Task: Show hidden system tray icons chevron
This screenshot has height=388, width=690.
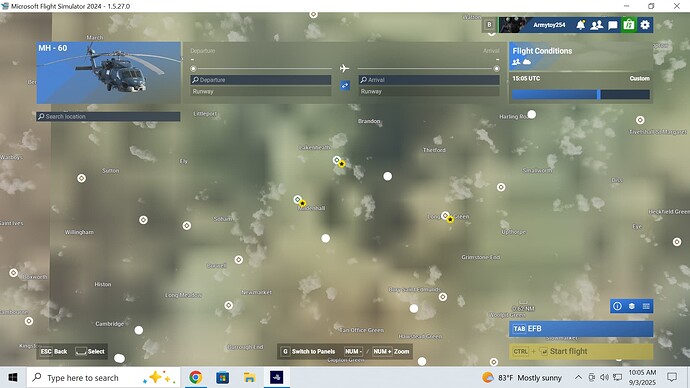Action: [578, 377]
